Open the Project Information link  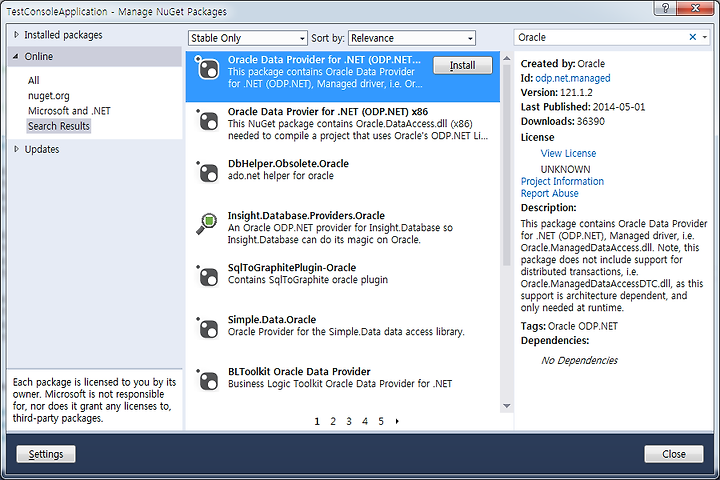562,181
